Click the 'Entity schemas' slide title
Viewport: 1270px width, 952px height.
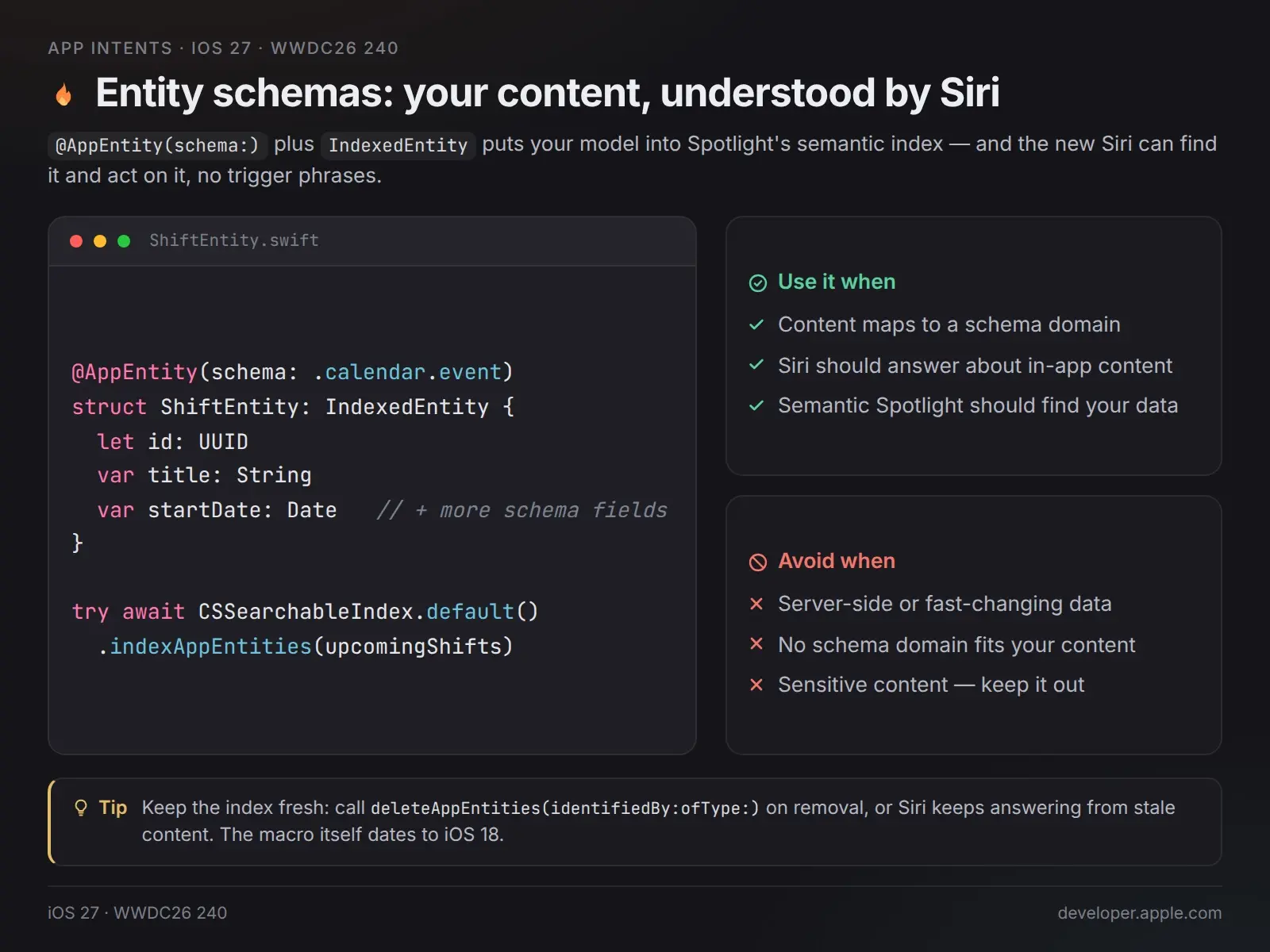coord(548,93)
